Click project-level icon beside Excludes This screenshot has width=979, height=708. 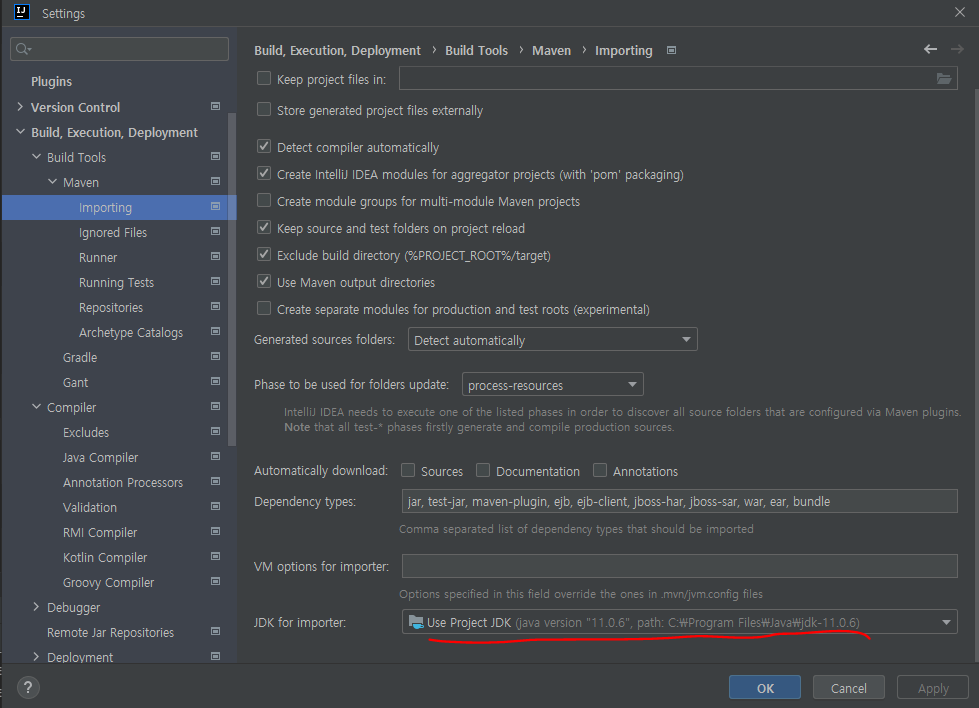215,431
